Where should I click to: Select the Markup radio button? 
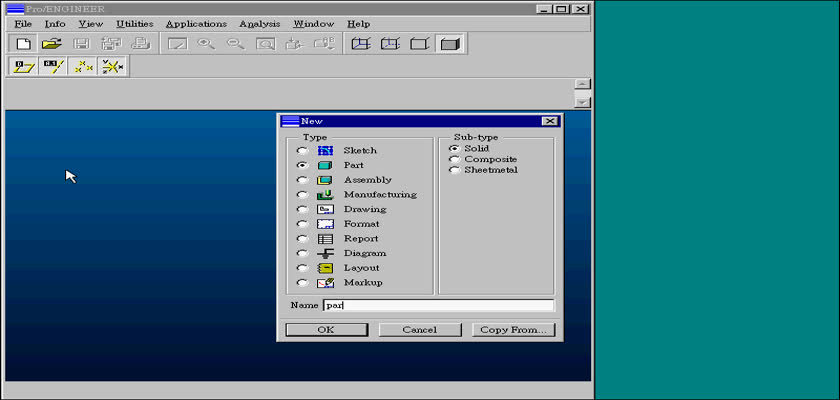303,283
